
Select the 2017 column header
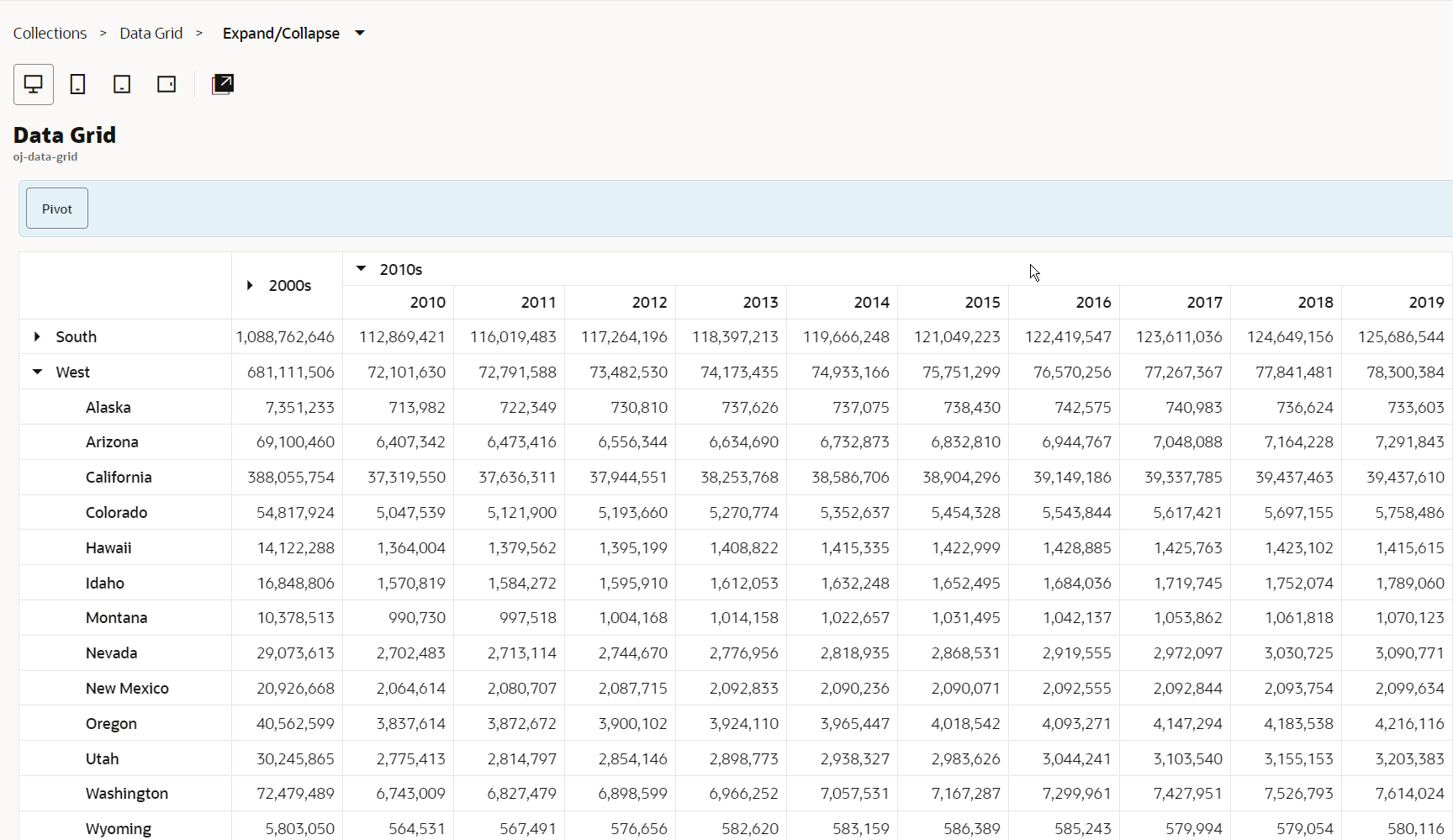(x=1176, y=302)
